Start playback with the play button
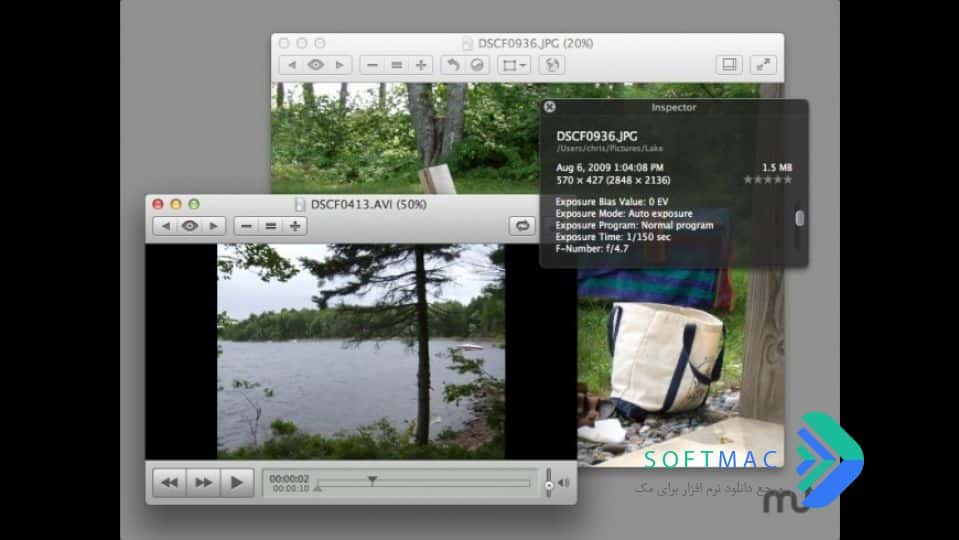This screenshot has height=540, width=959. 237,483
